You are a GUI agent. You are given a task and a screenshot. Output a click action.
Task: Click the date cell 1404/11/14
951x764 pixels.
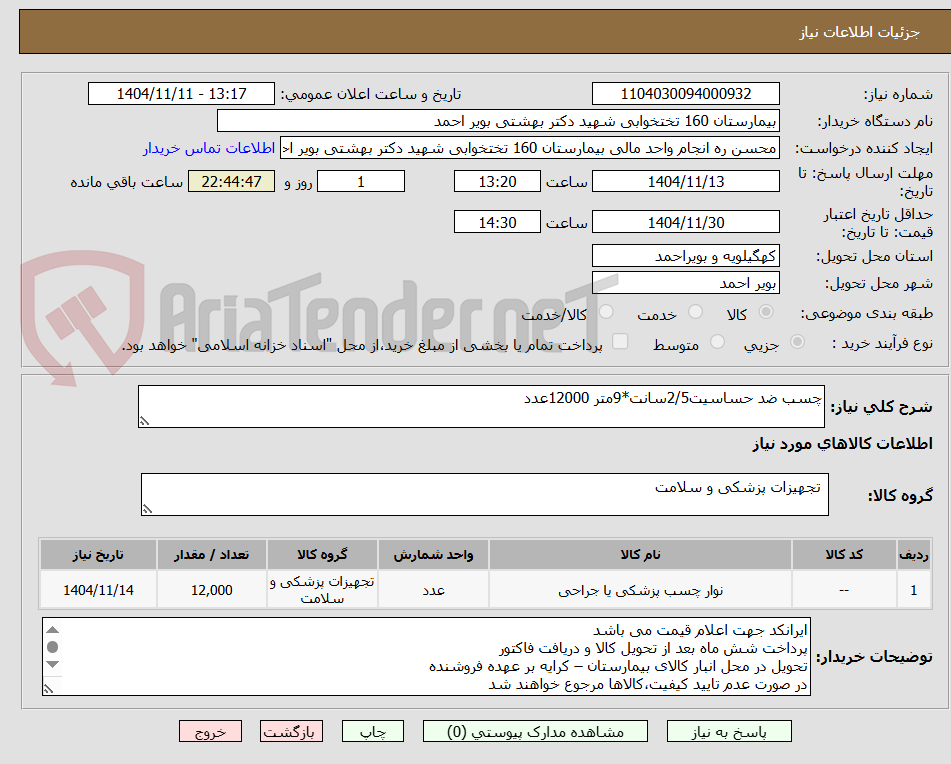pyautogui.click(x=98, y=590)
